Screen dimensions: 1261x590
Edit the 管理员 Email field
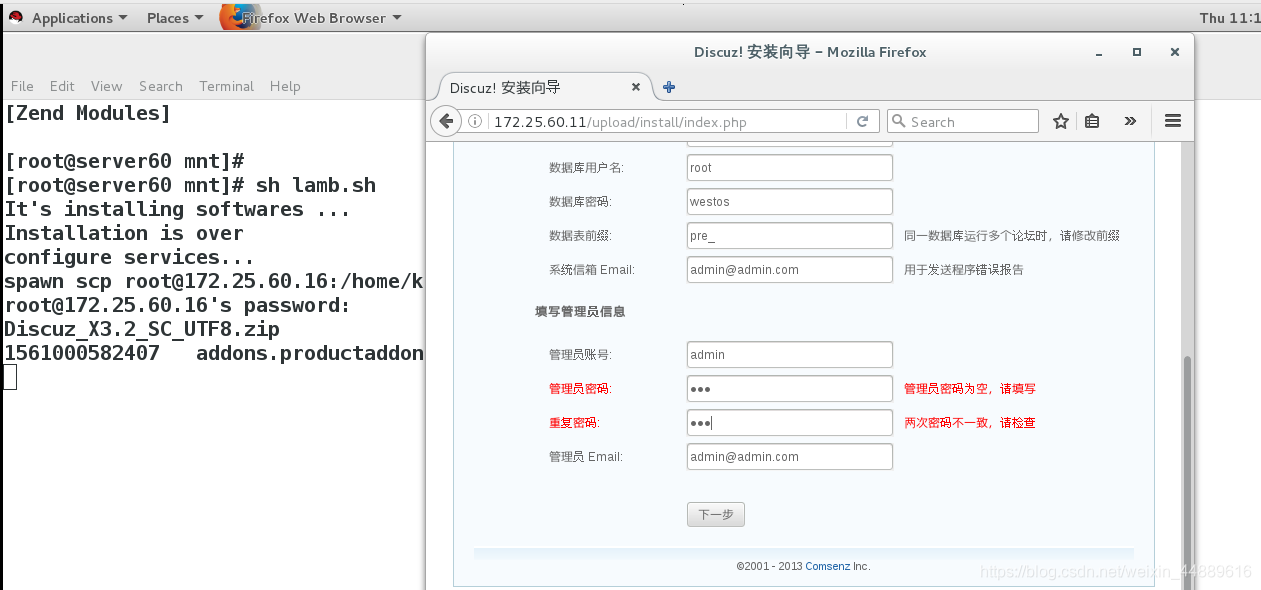(x=790, y=457)
